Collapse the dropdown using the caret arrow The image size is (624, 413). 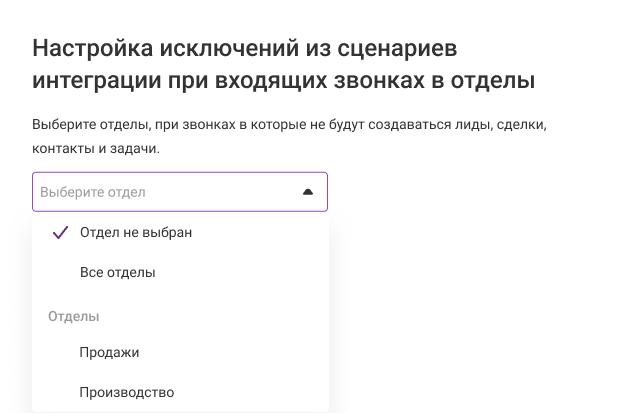click(308, 192)
